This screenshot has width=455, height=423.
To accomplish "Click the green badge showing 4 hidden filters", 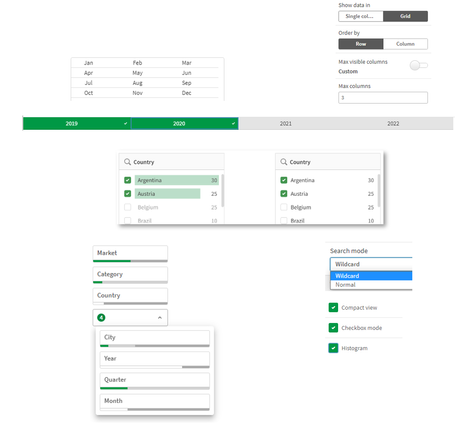I will [101, 317].
